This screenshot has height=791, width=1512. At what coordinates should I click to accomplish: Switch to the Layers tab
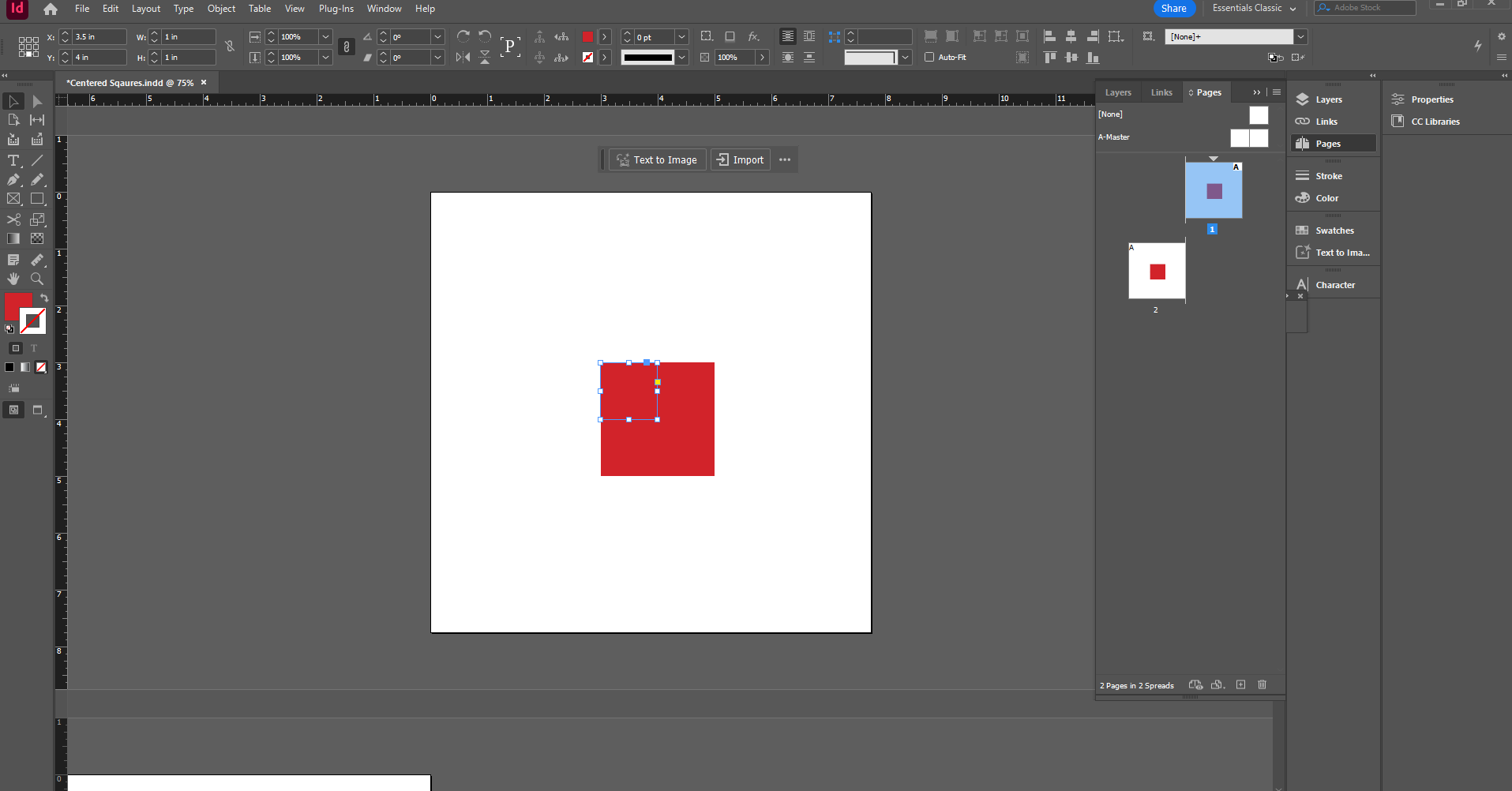(1118, 92)
